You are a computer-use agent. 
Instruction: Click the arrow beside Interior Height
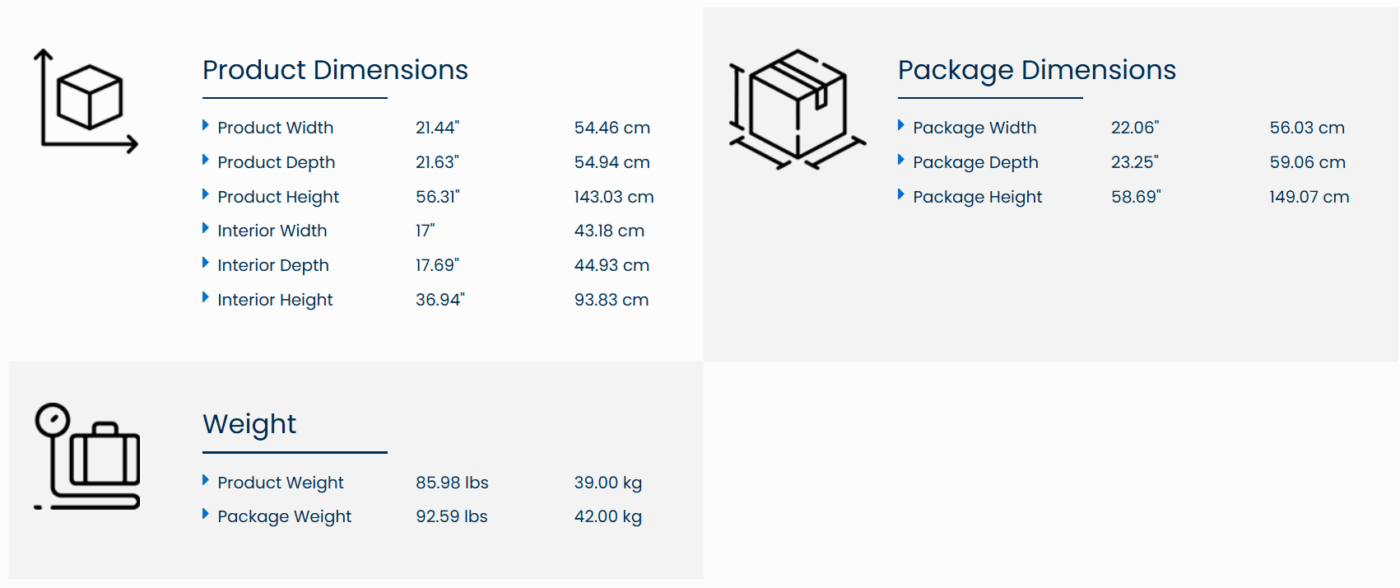click(x=206, y=298)
